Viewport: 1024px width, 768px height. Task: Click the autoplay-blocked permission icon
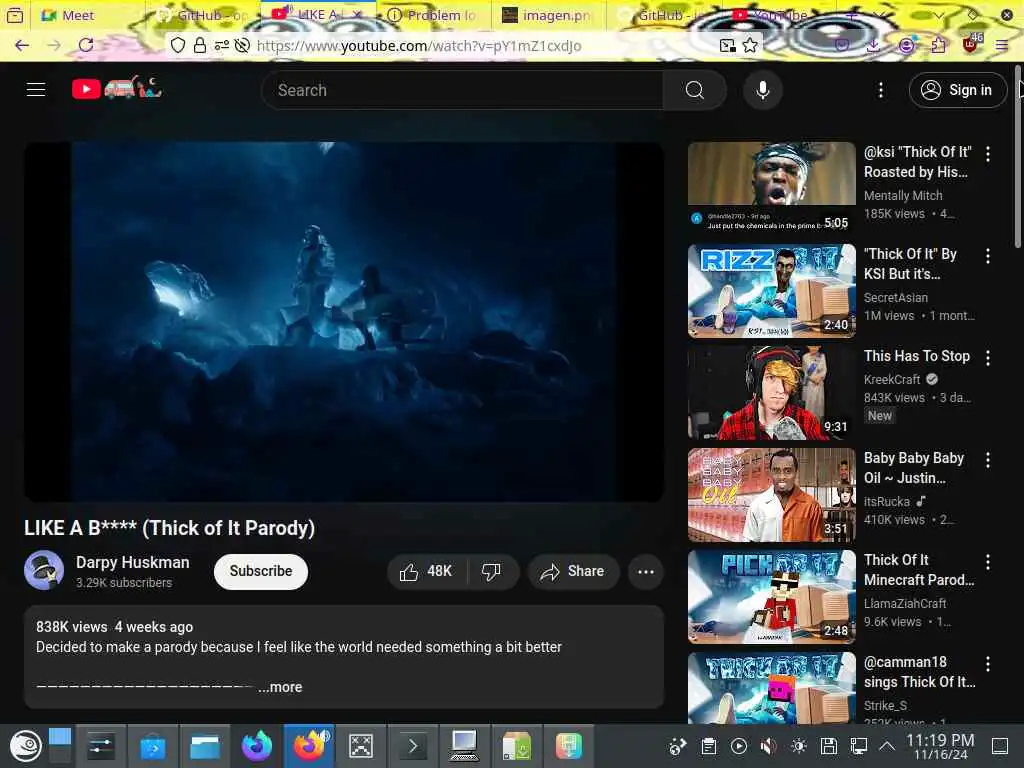tap(242, 45)
